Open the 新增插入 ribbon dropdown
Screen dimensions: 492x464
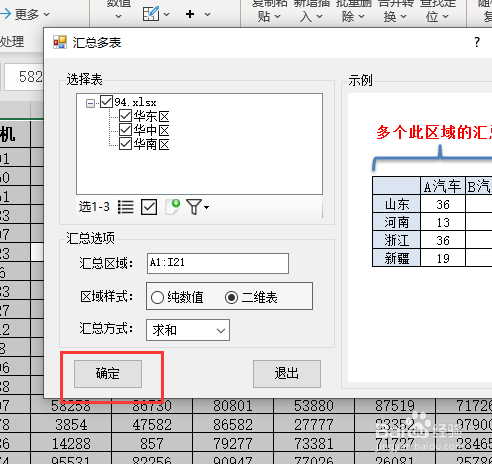pyautogui.click(x=311, y=10)
